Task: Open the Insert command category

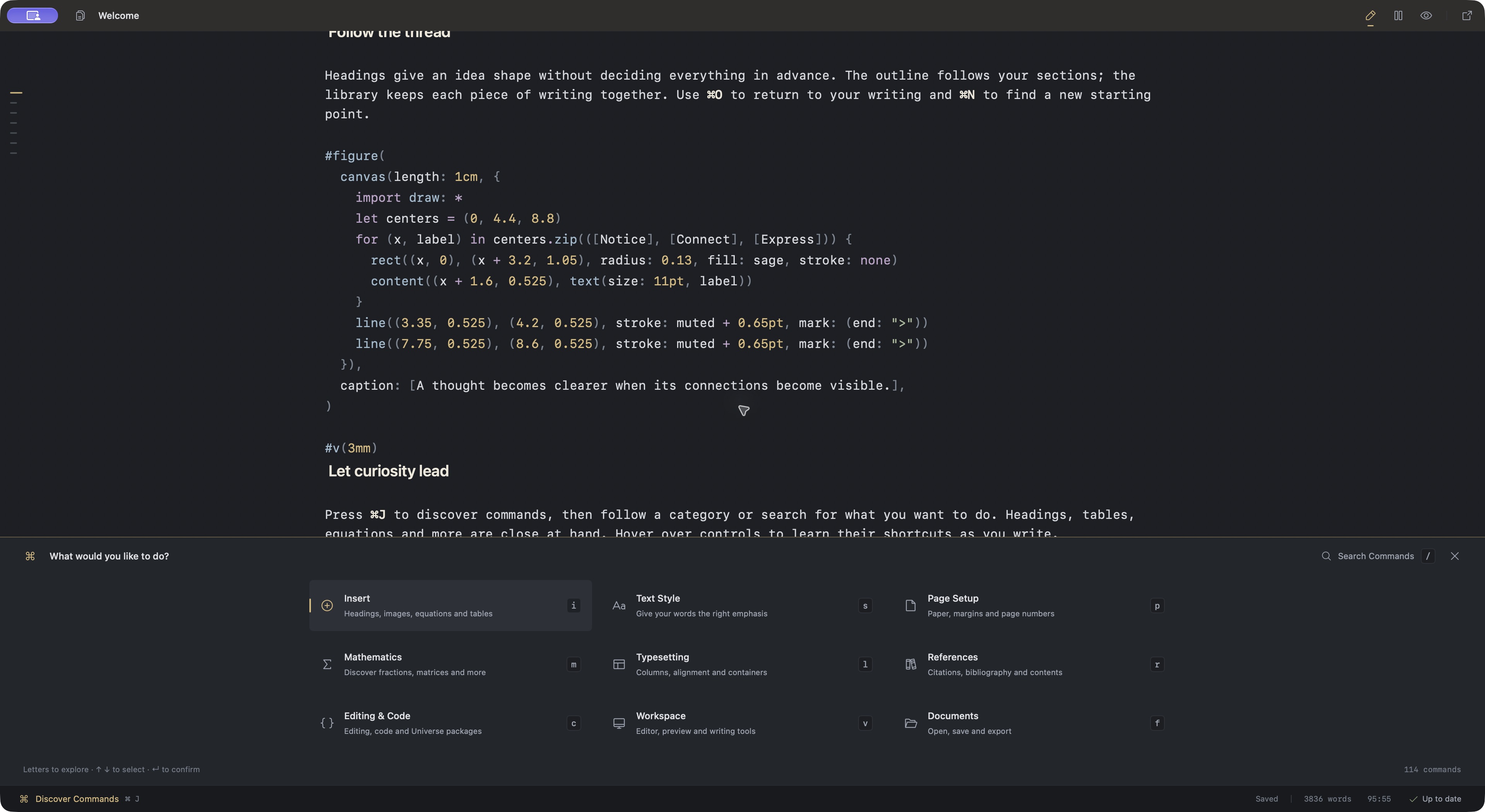Action: pos(450,605)
